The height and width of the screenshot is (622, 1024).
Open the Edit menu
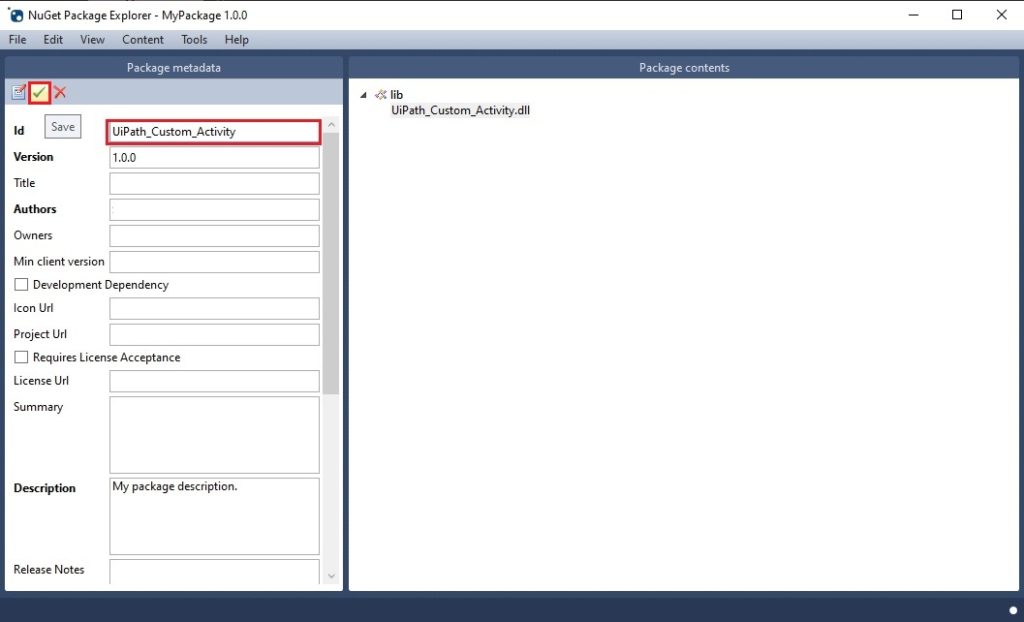53,40
